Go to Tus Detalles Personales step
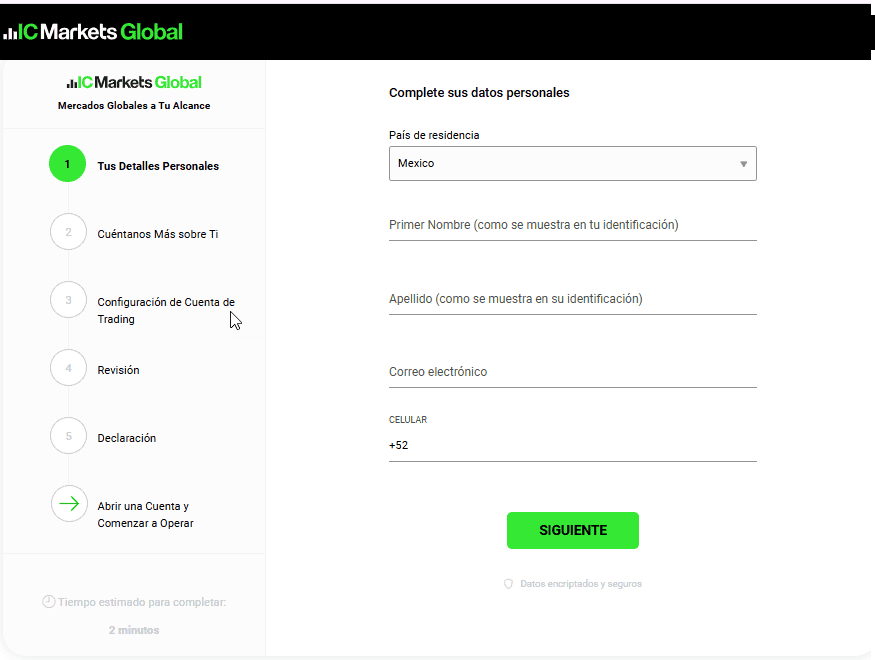The image size is (875, 660). 158,166
